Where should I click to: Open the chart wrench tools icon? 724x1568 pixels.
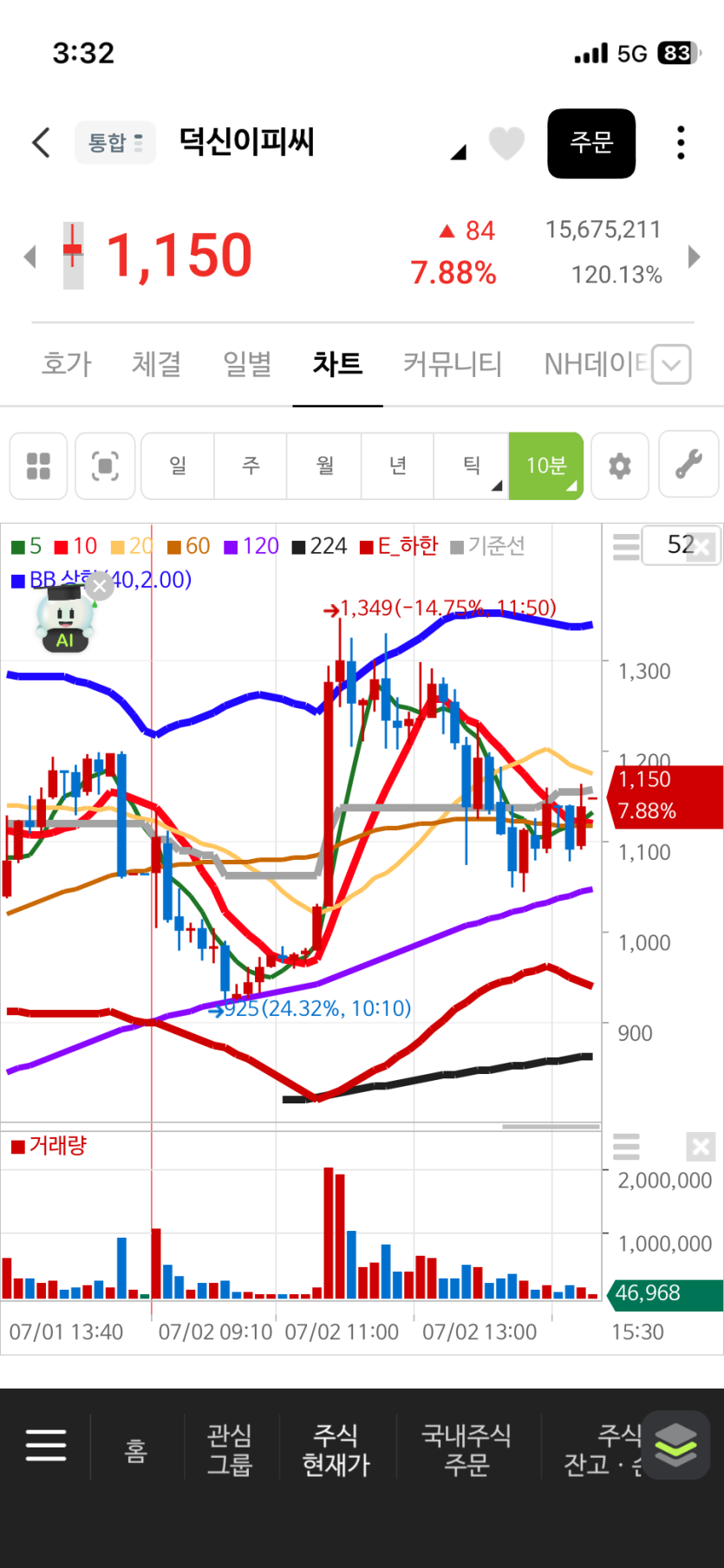688,465
